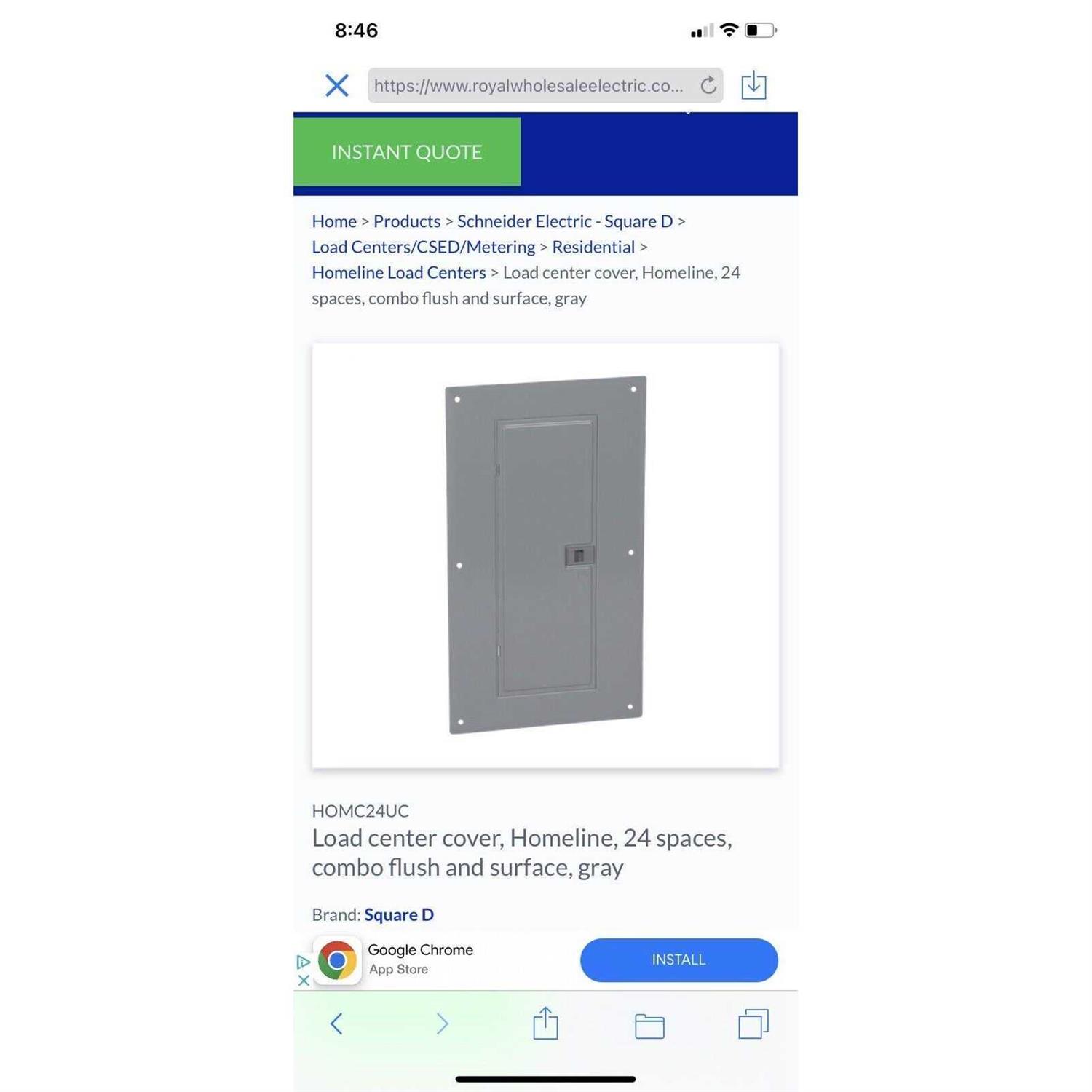This screenshot has width=1092, height=1092.
Task: Open the share sheet icon
Action: click(x=545, y=1023)
